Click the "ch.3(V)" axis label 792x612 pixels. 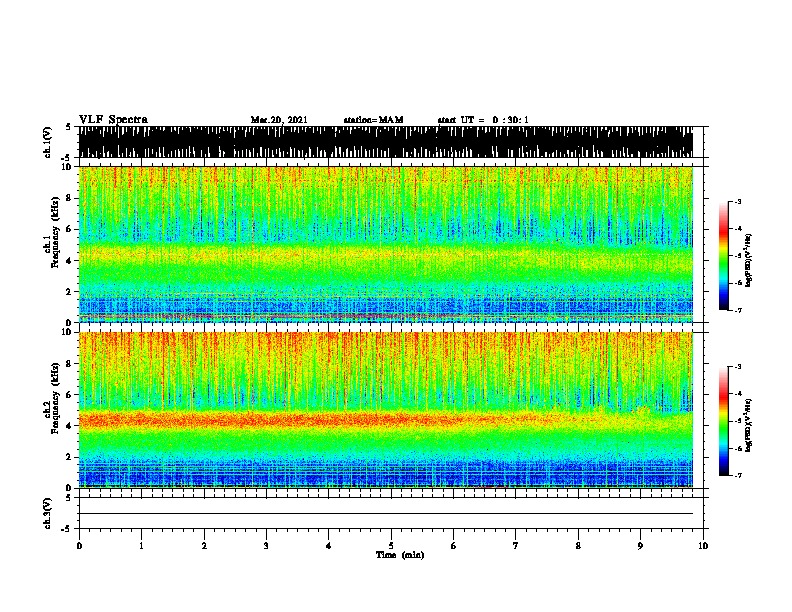(48, 513)
